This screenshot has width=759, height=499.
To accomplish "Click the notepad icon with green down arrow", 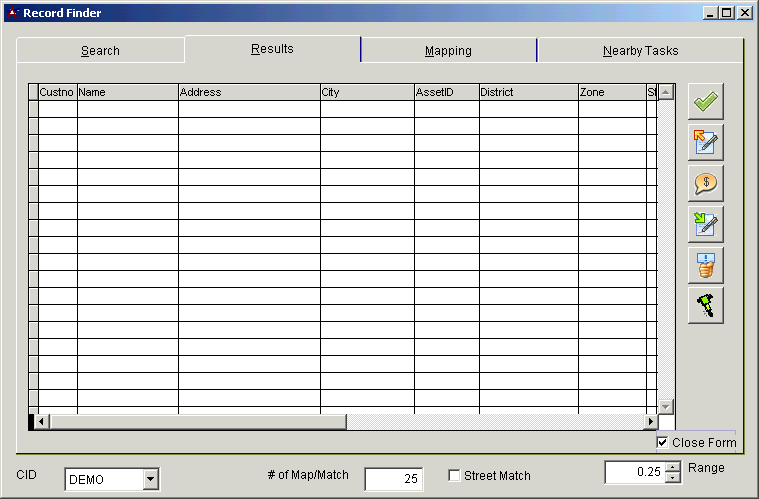I will pos(706,224).
